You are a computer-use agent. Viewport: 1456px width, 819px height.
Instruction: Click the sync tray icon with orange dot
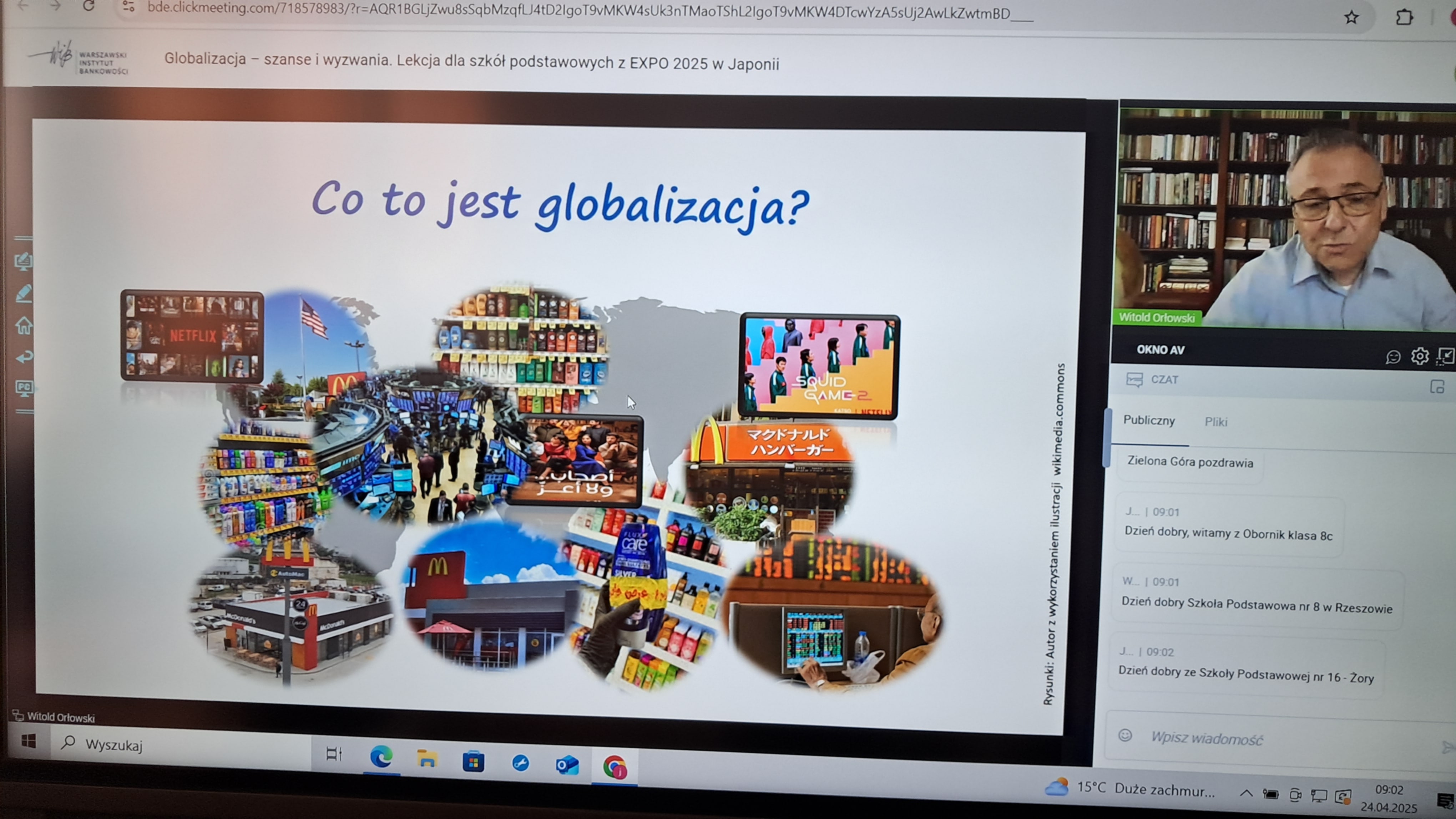pos(1343,797)
